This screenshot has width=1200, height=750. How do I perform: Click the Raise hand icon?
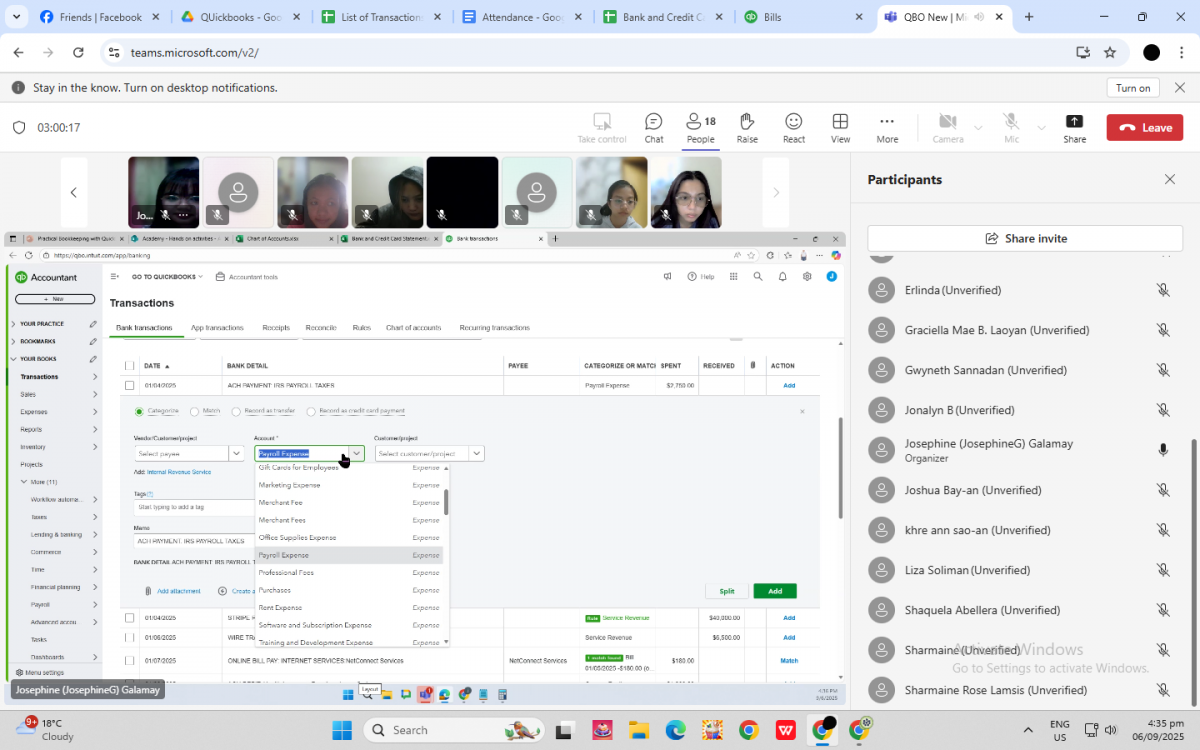point(747,127)
